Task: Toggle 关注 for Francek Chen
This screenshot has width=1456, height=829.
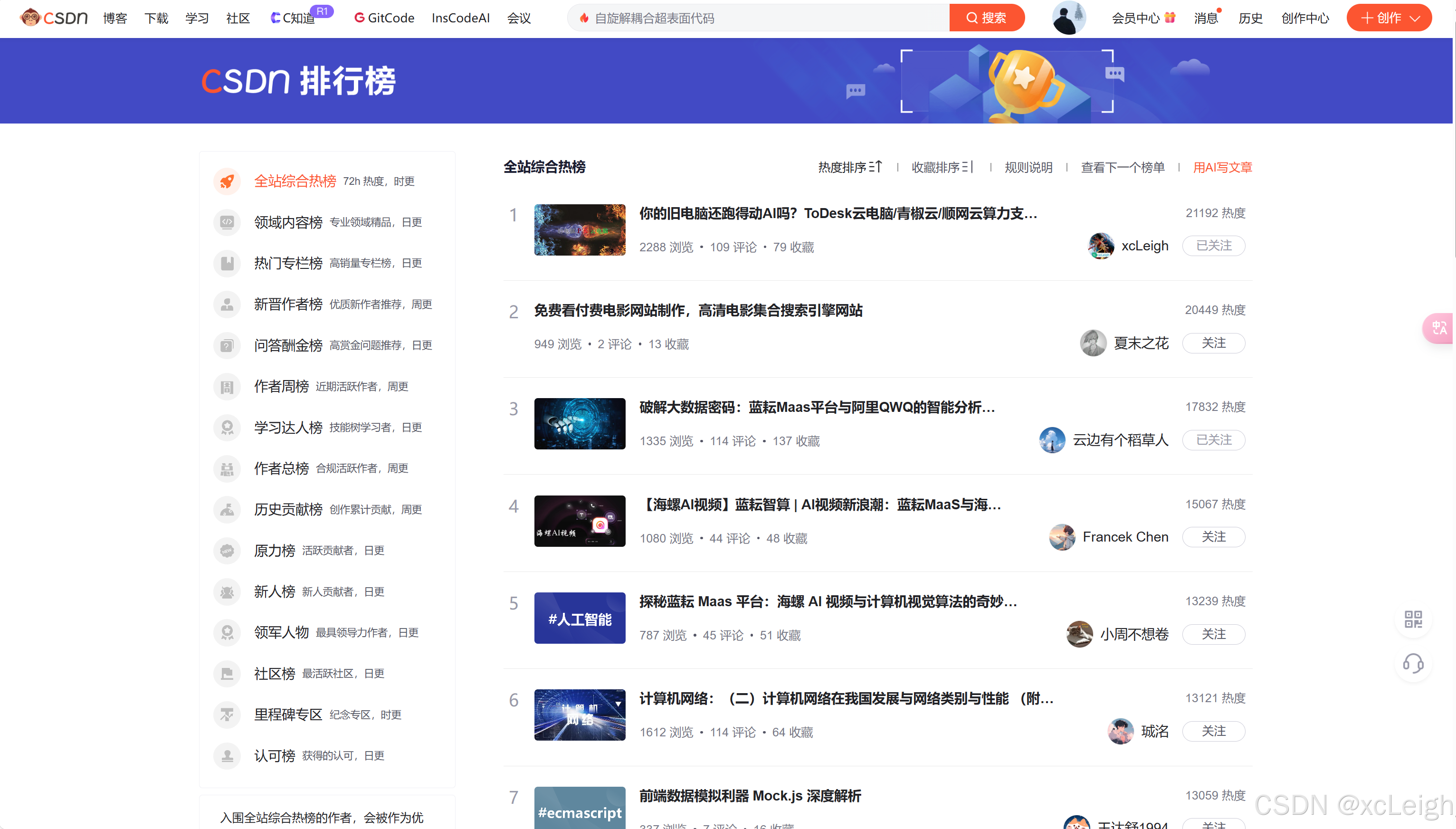Action: (x=1214, y=537)
